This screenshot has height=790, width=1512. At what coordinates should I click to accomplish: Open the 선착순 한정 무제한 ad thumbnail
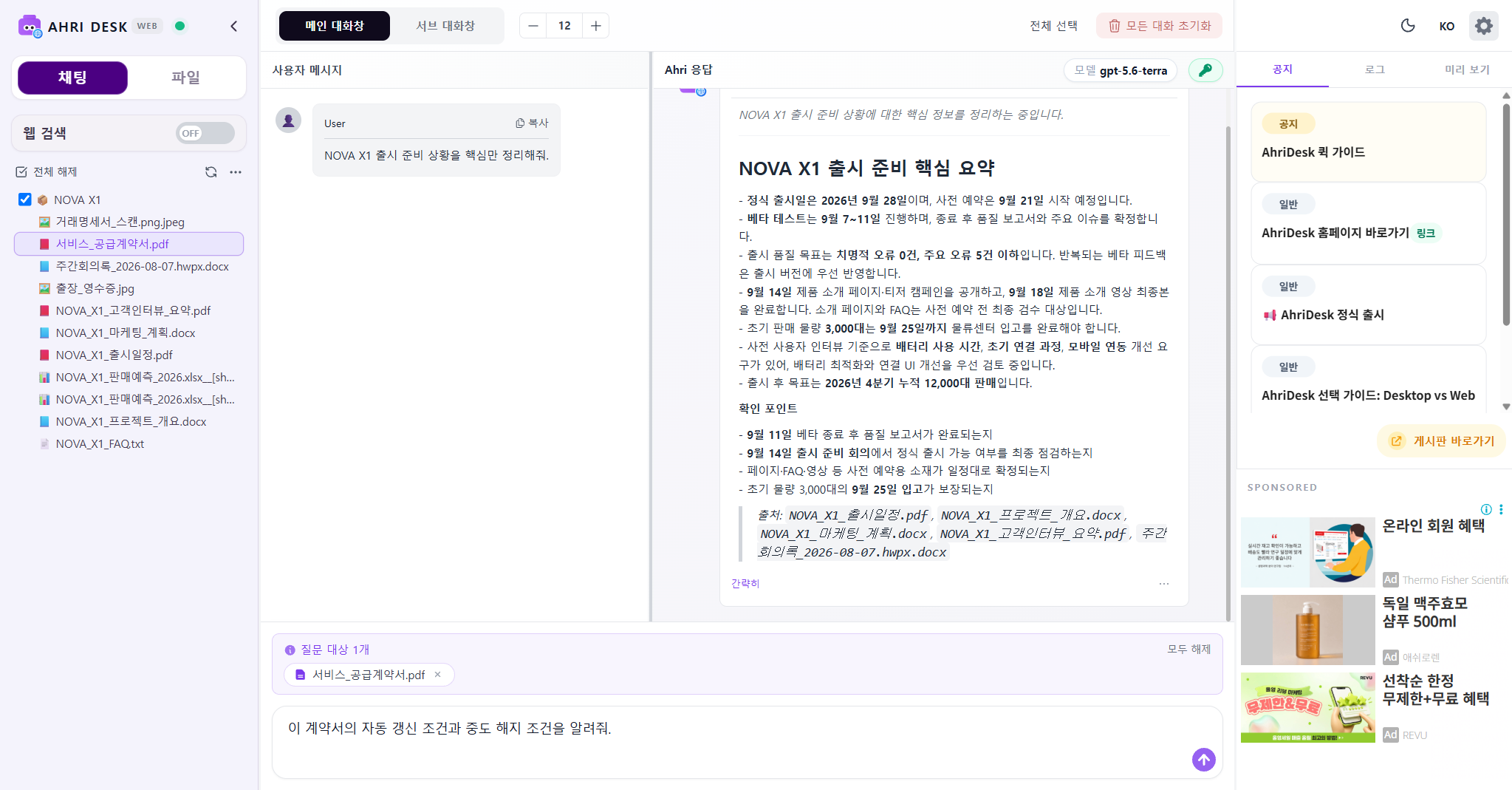coord(1307,707)
